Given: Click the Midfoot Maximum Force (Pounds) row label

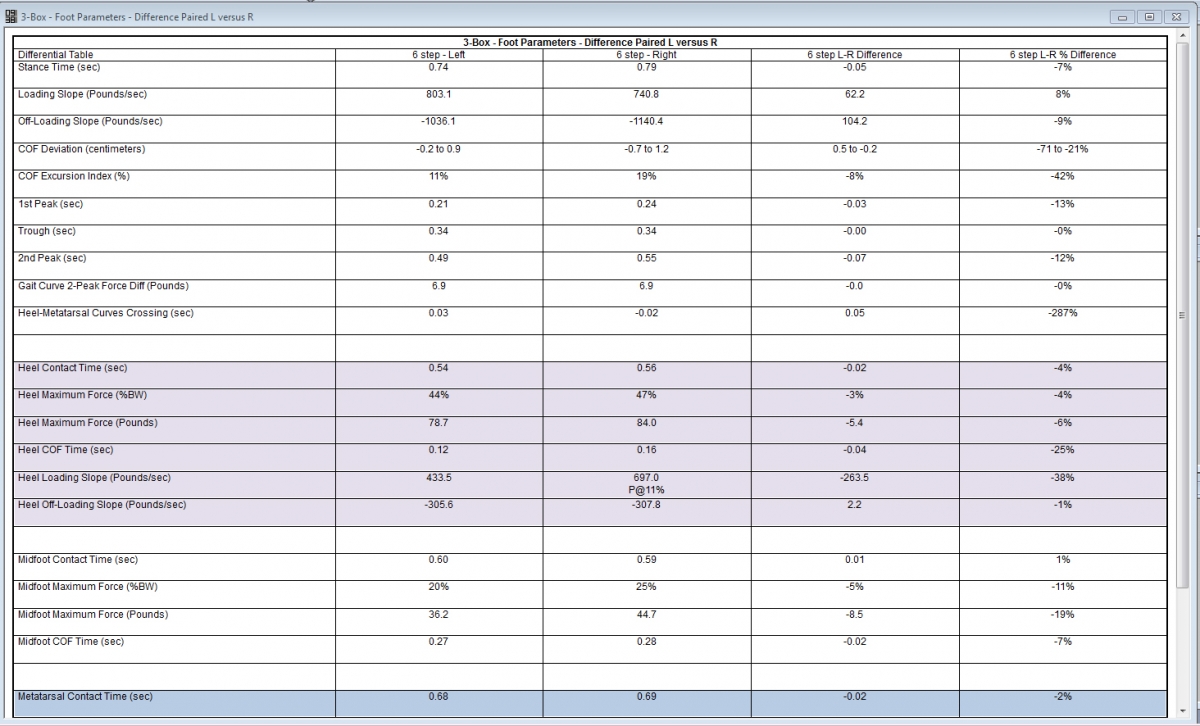Looking at the screenshot, I should [92, 614].
